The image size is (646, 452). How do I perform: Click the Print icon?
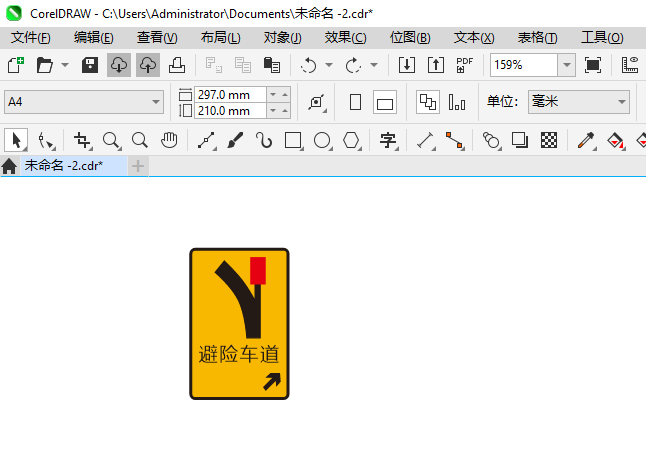177,65
